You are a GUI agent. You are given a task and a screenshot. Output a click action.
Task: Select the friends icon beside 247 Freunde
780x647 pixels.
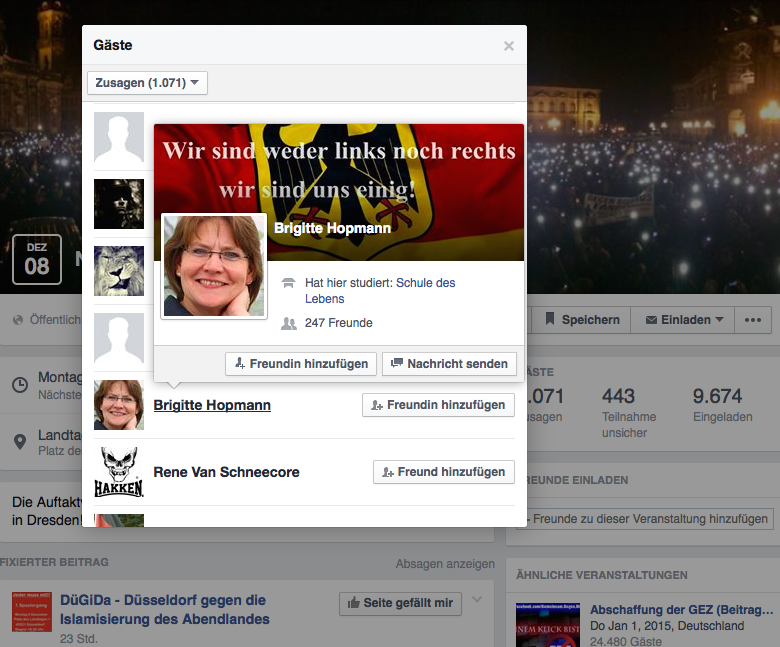point(289,323)
